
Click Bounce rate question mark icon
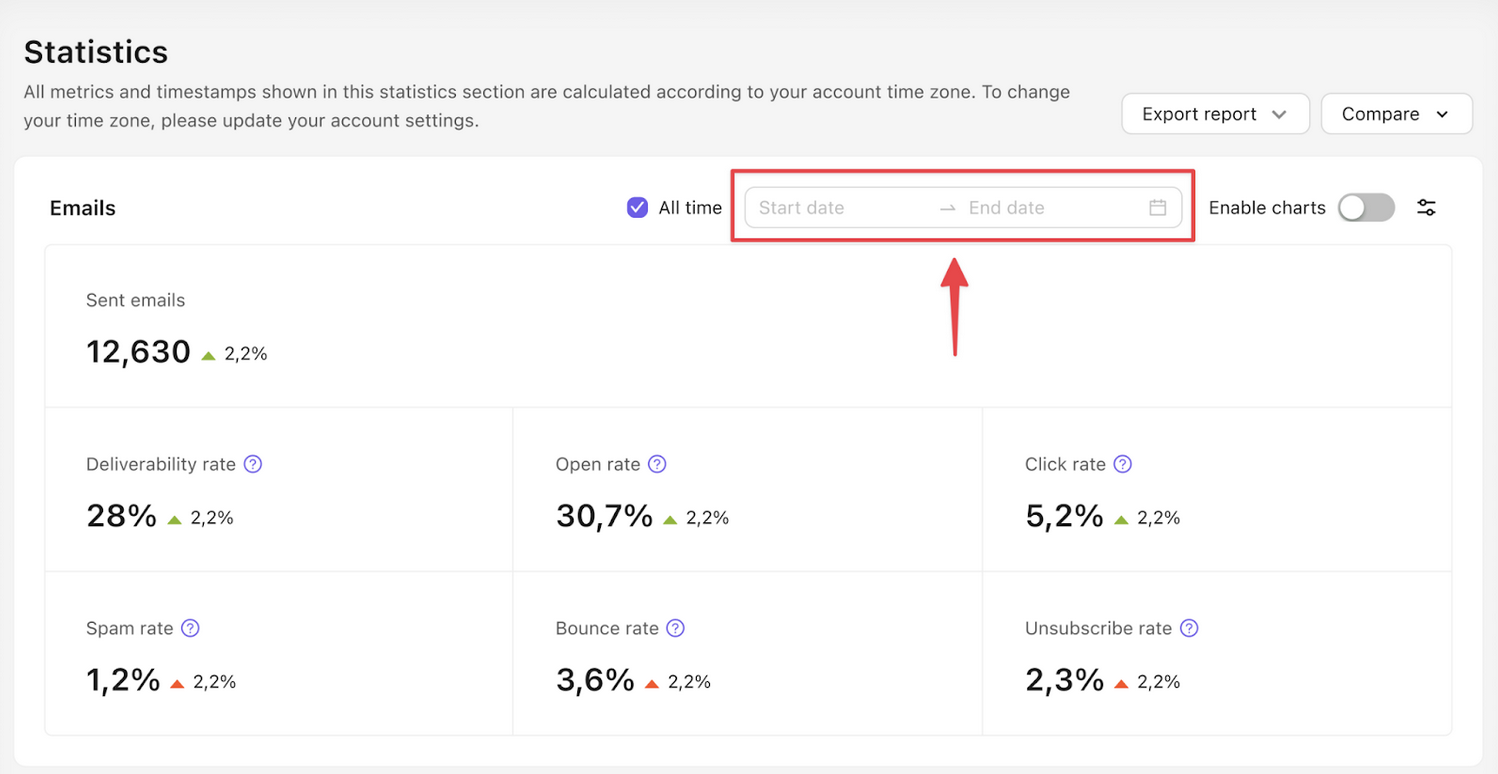(676, 628)
